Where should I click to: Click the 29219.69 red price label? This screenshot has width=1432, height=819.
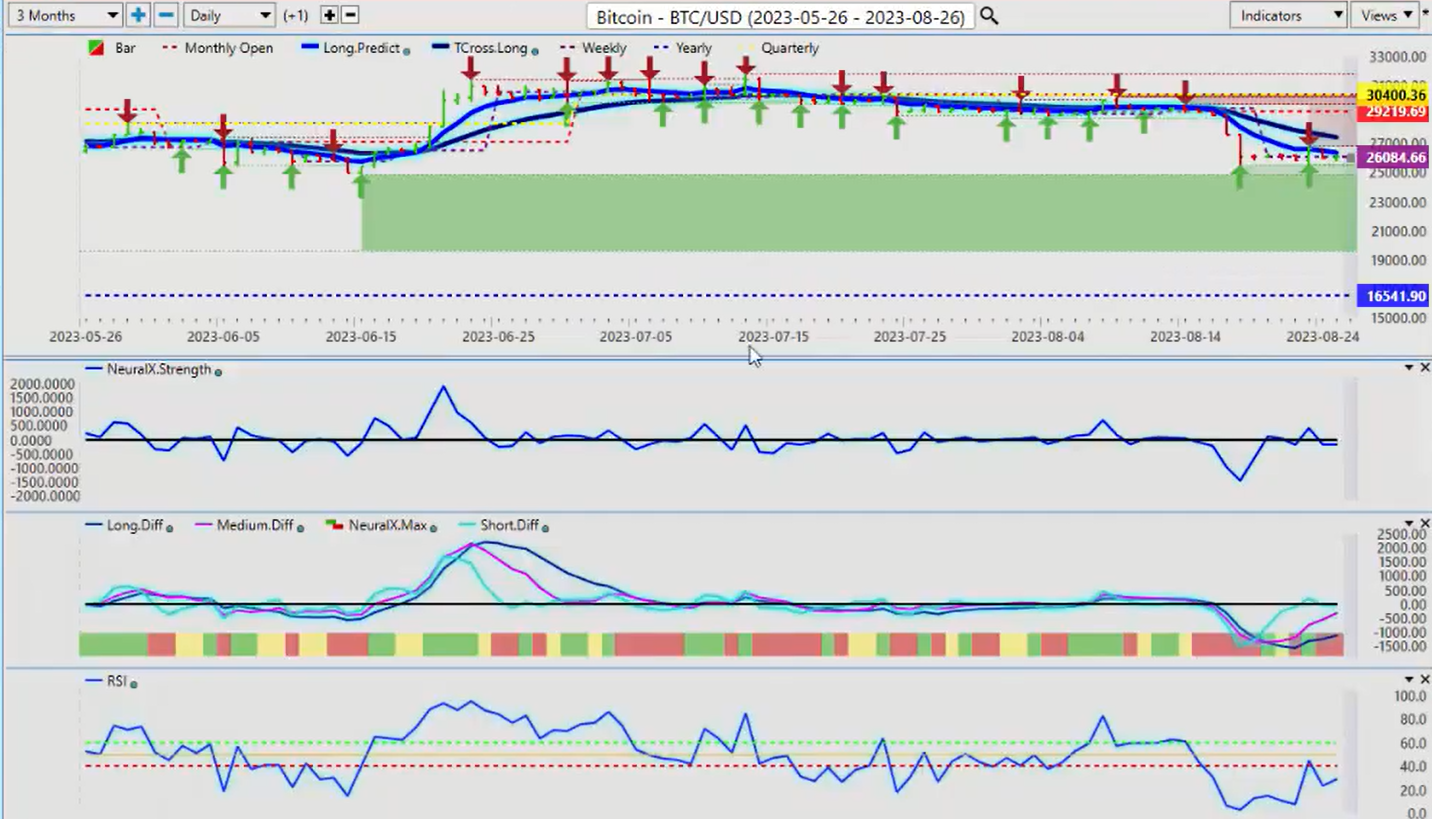1394,111
